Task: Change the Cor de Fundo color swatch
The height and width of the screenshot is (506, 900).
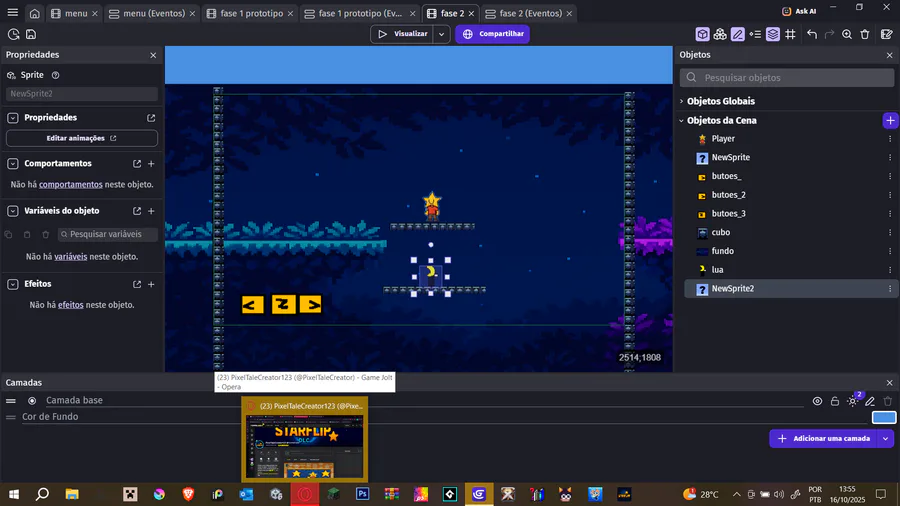Action: point(884,417)
